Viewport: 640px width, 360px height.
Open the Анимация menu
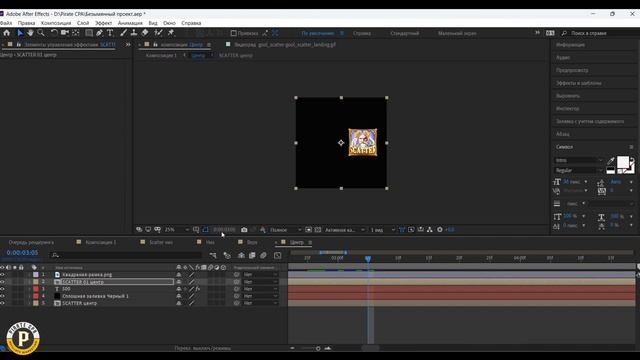pyautogui.click(x=130, y=23)
